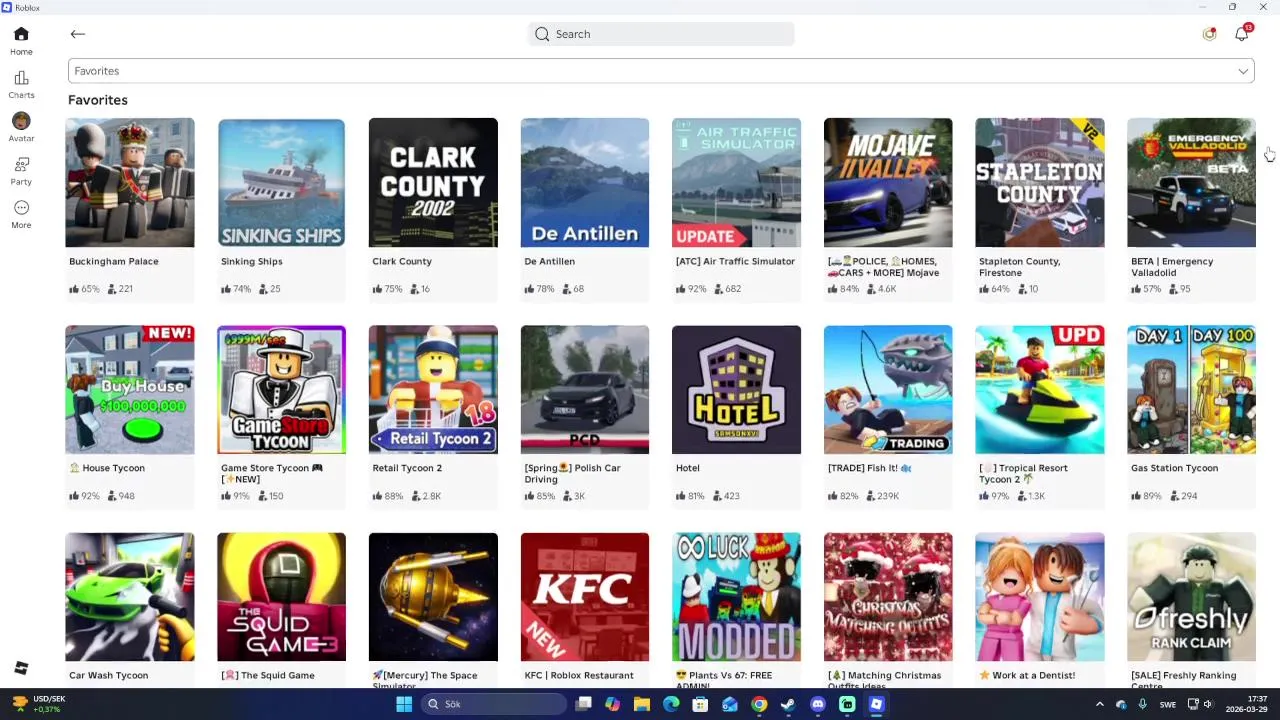Open Mojave Valley game thumbnail
The image size is (1280, 720).
[x=888, y=182]
